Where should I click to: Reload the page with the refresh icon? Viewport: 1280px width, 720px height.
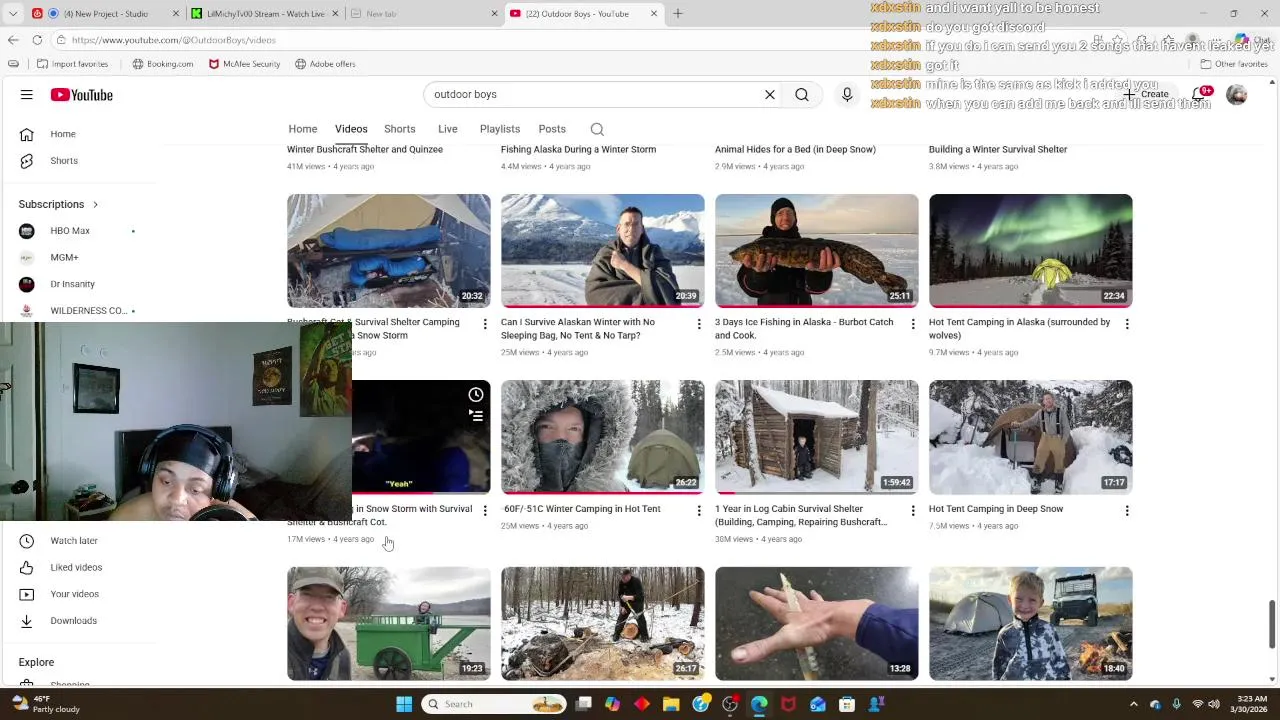[37, 40]
